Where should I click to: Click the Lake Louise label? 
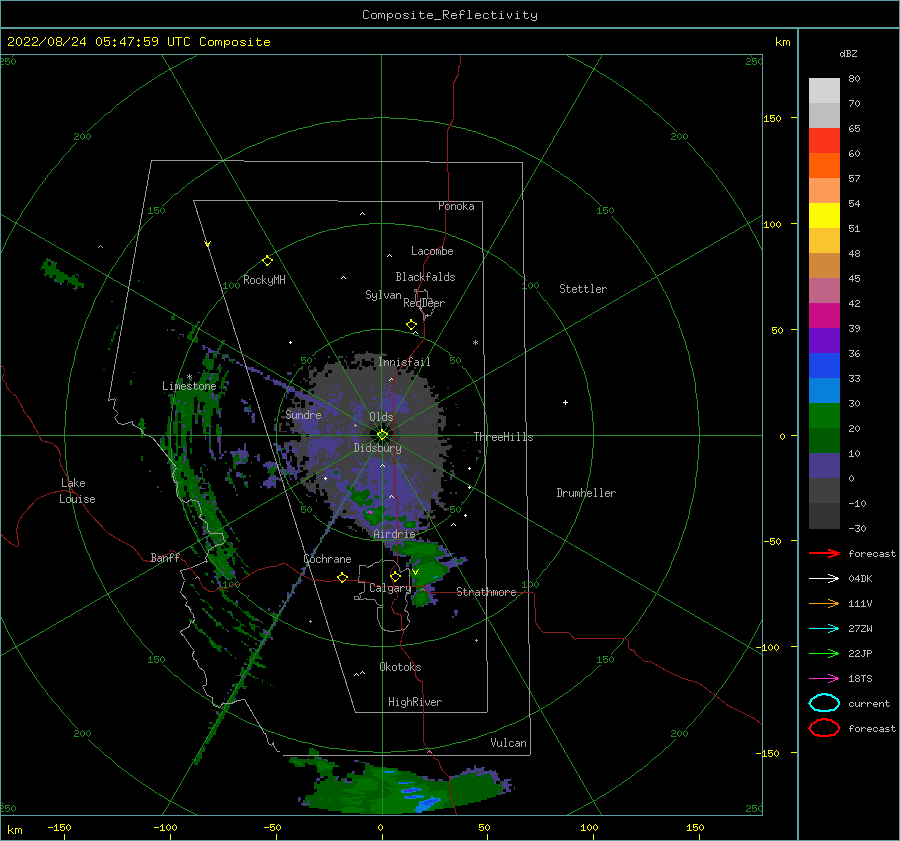click(77, 491)
